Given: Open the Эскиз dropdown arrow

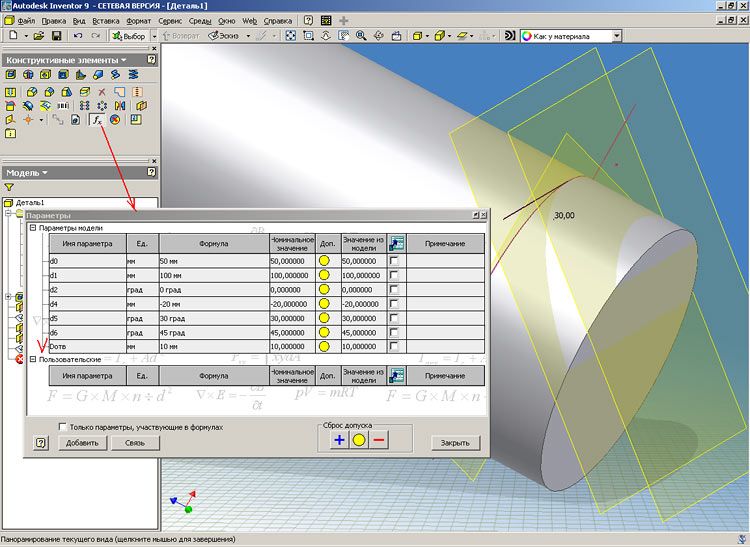Looking at the screenshot, I should [x=248, y=36].
